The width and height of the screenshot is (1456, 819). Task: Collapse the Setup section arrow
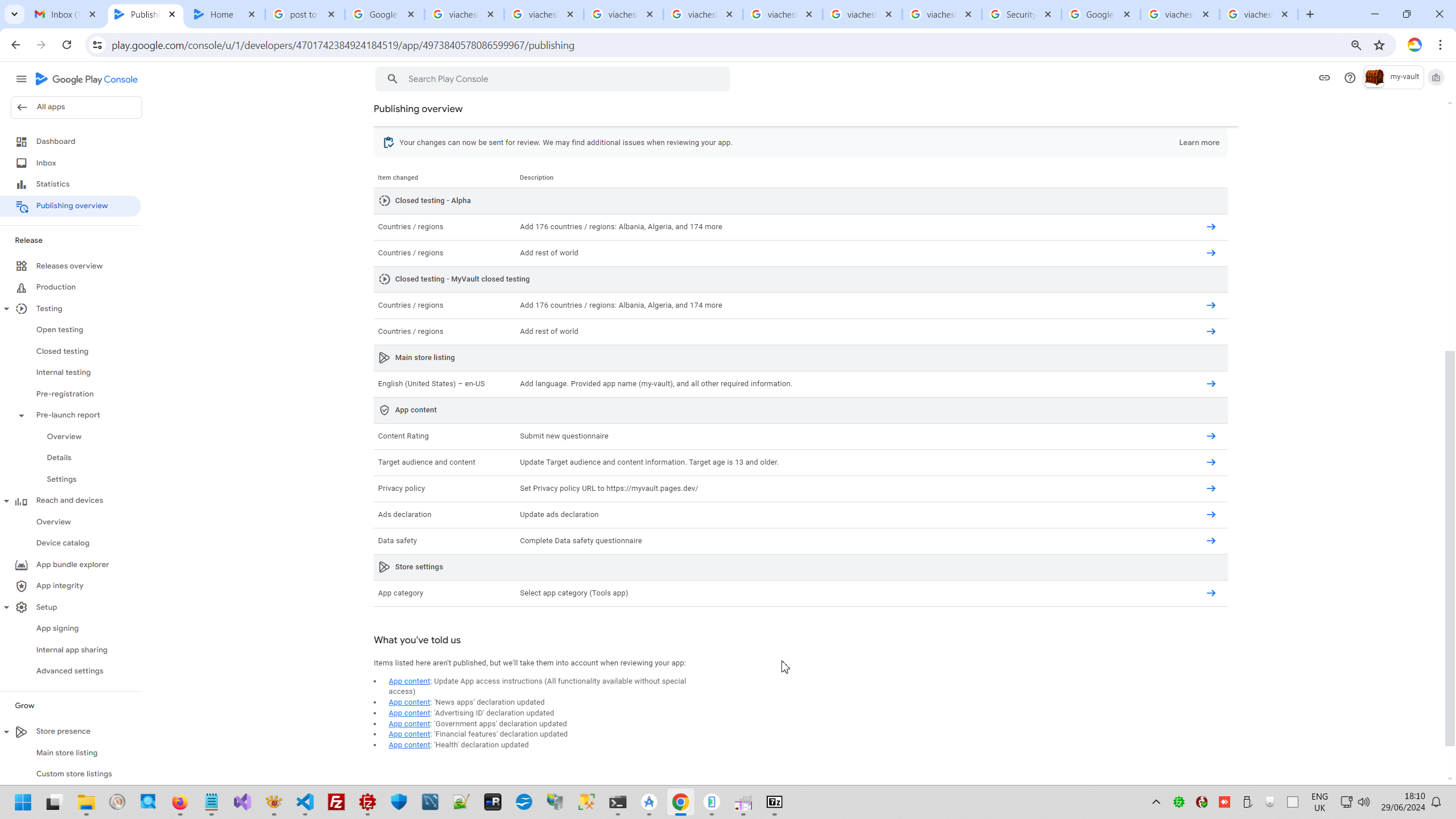[x=7, y=607]
